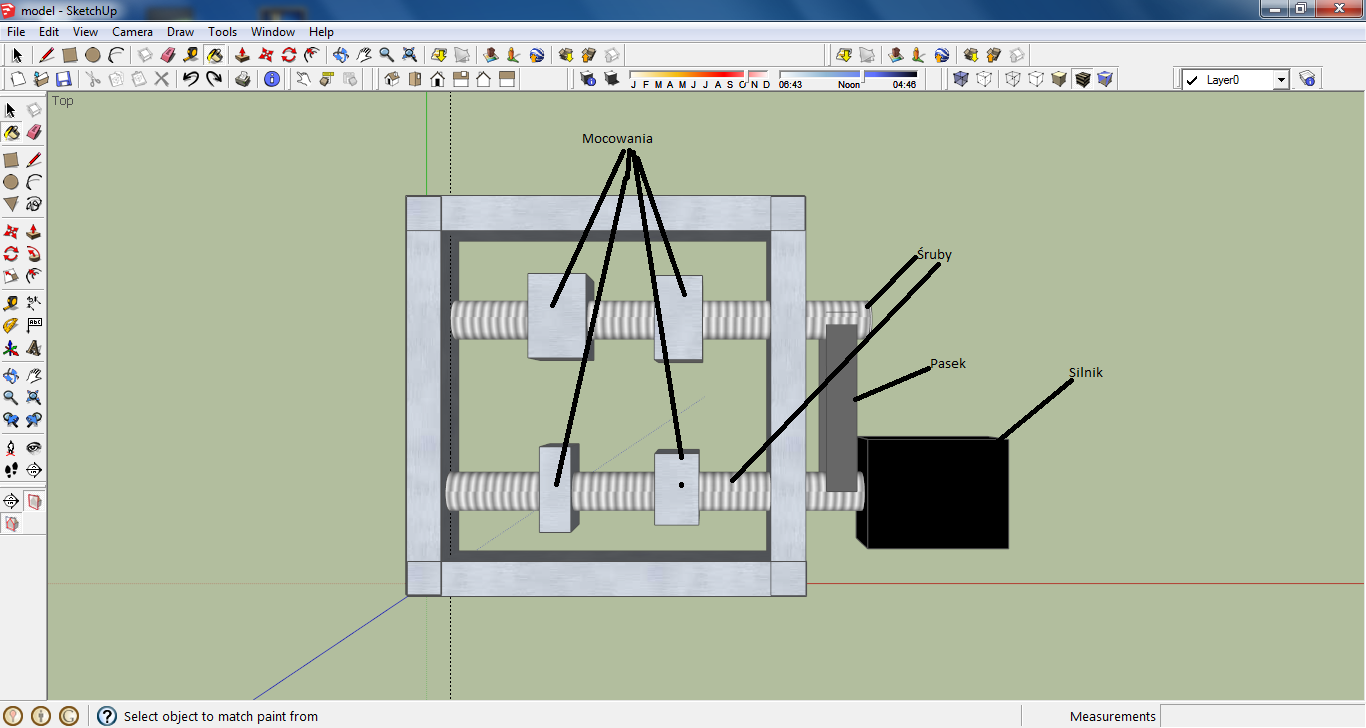
Task: Switch to Iso view icon
Action: (x=392, y=78)
